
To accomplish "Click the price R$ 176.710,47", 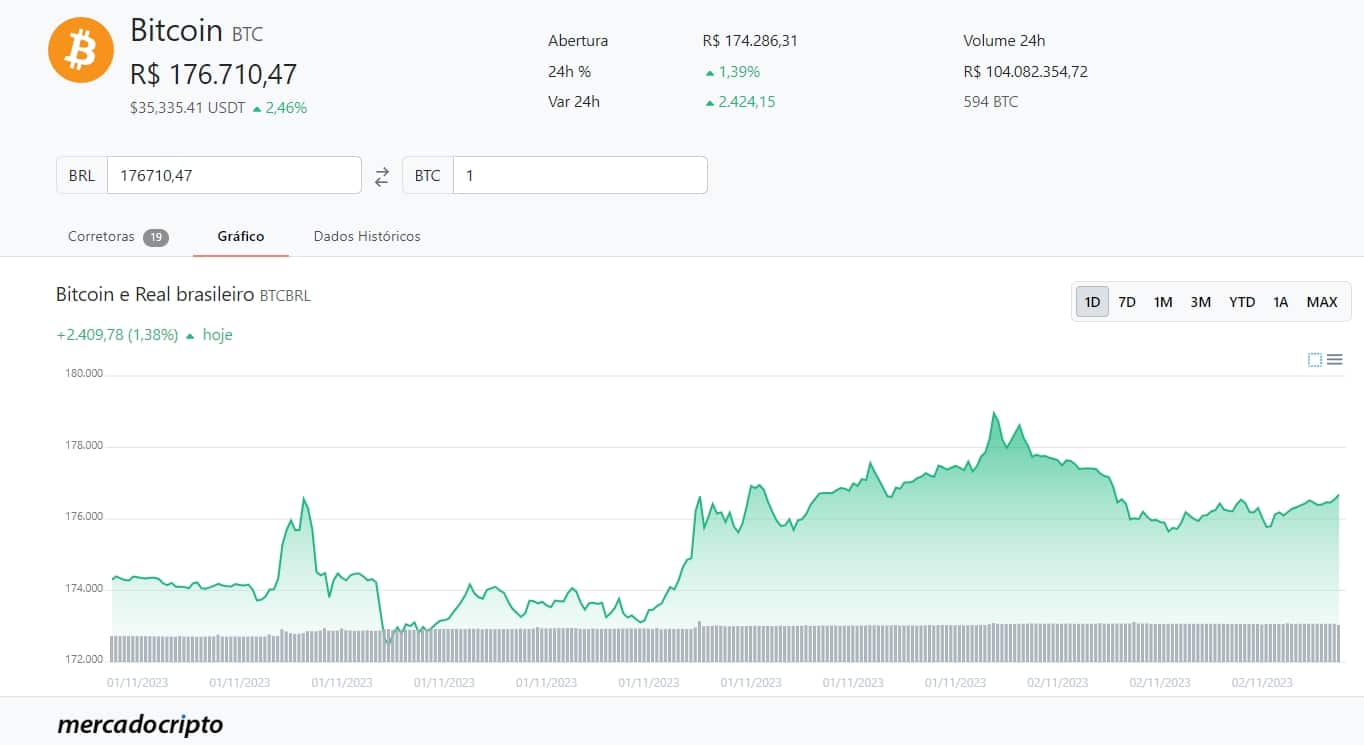I will click(213, 74).
